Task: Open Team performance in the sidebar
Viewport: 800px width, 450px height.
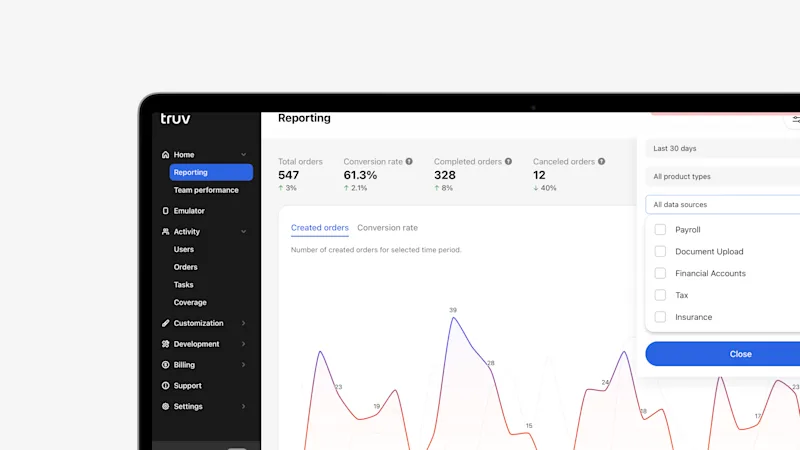Action: pos(206,190)
